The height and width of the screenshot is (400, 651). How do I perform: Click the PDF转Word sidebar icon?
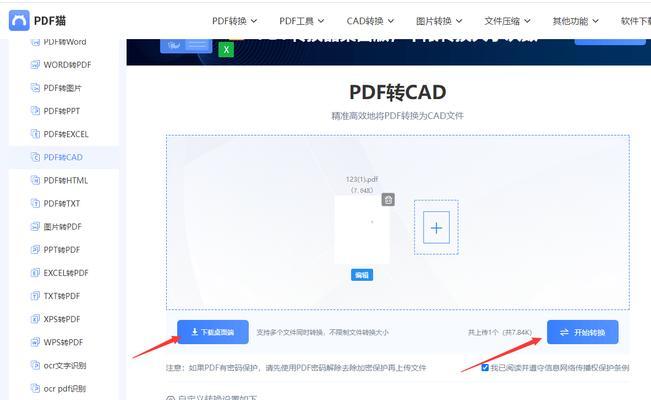click(x=35, y=42)
